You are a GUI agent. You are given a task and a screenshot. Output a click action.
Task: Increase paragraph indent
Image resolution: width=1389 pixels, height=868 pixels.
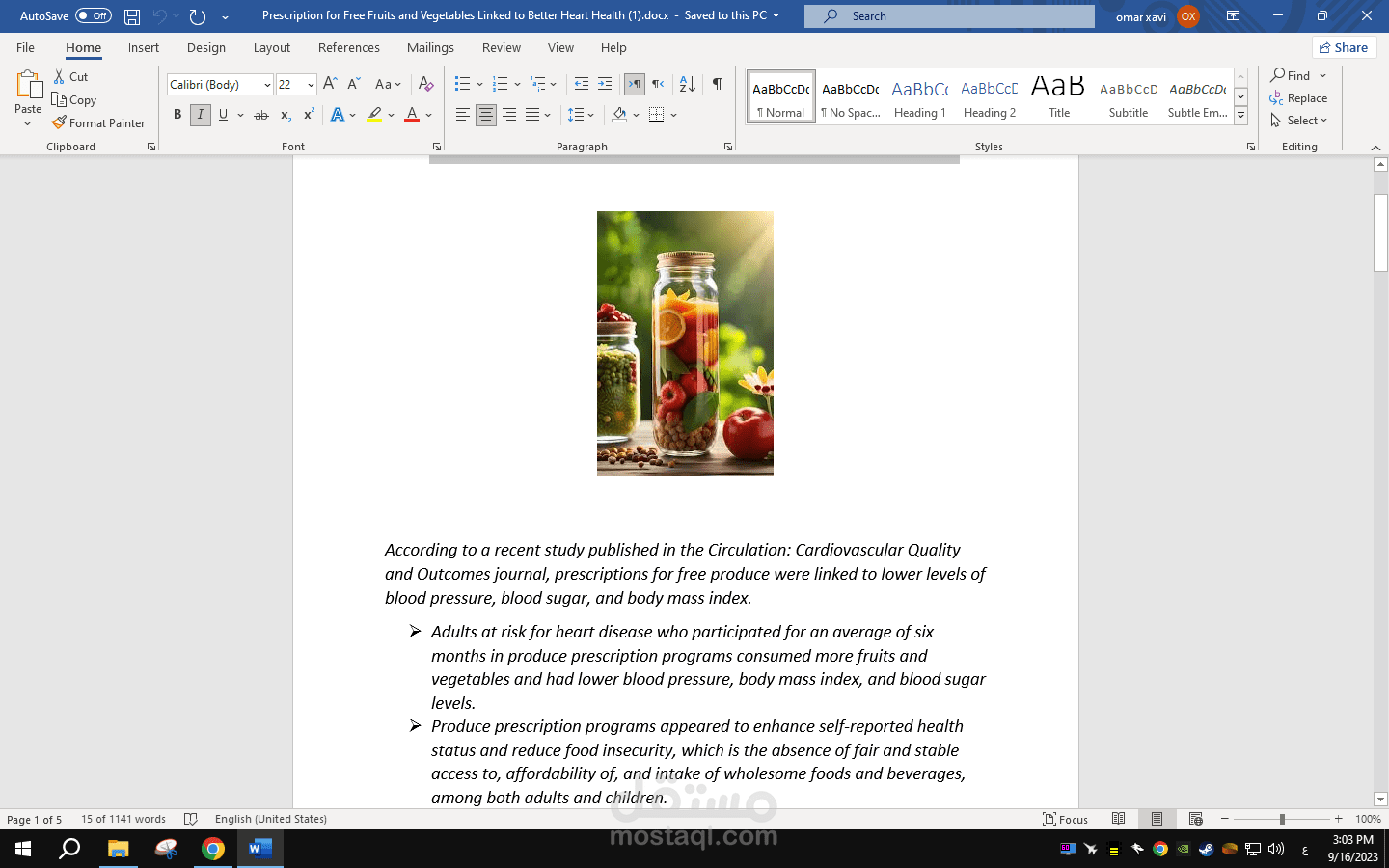[605, 84]
